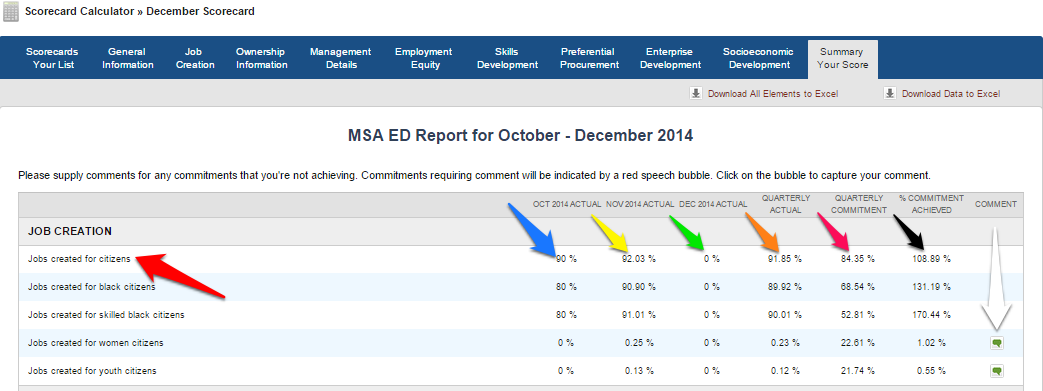Click the download icon beside Download Data to Excel
This screenshot has height=391, width=1043.
pyautogui.click(x=890, y=93)
